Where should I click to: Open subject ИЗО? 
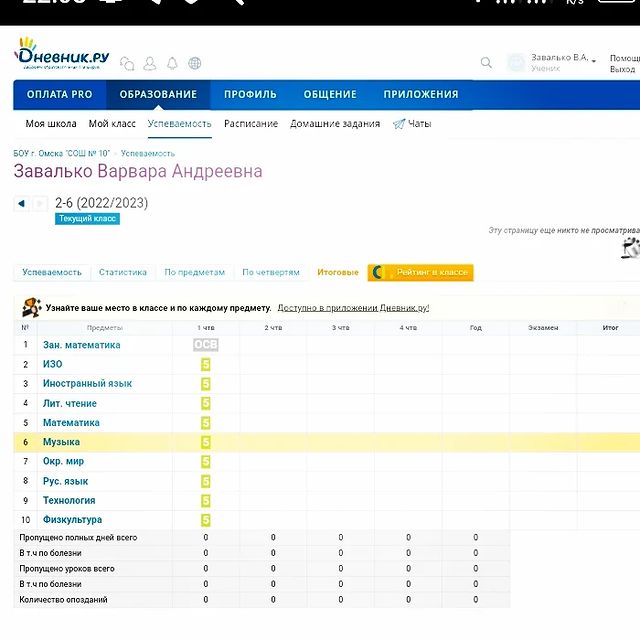pyautogui.click(x=53, y=364)
